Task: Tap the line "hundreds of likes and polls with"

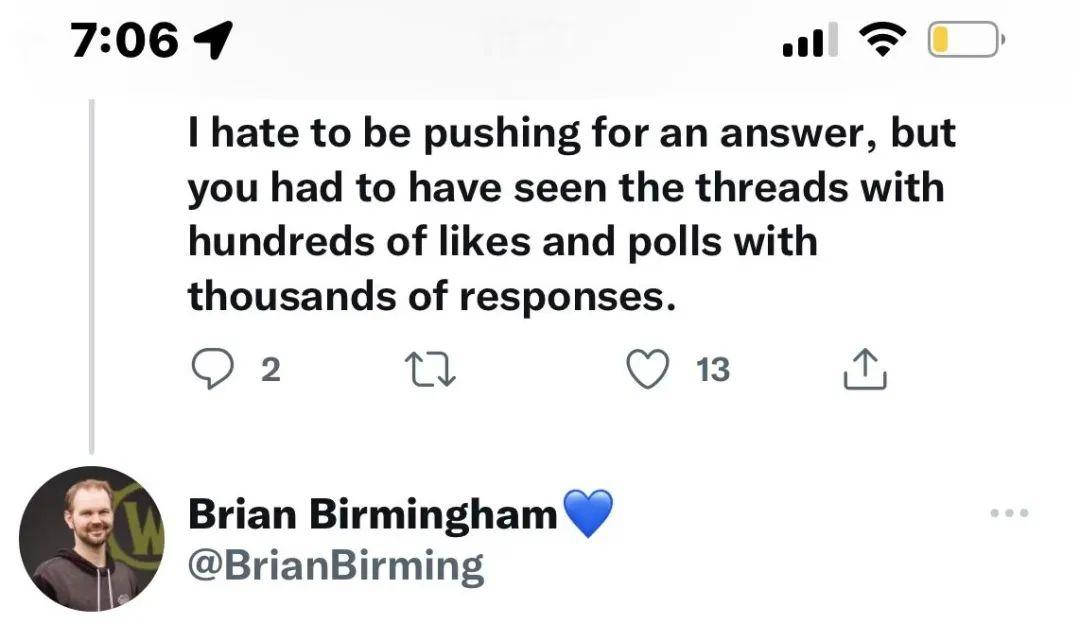Action: [x=503, y=241]
